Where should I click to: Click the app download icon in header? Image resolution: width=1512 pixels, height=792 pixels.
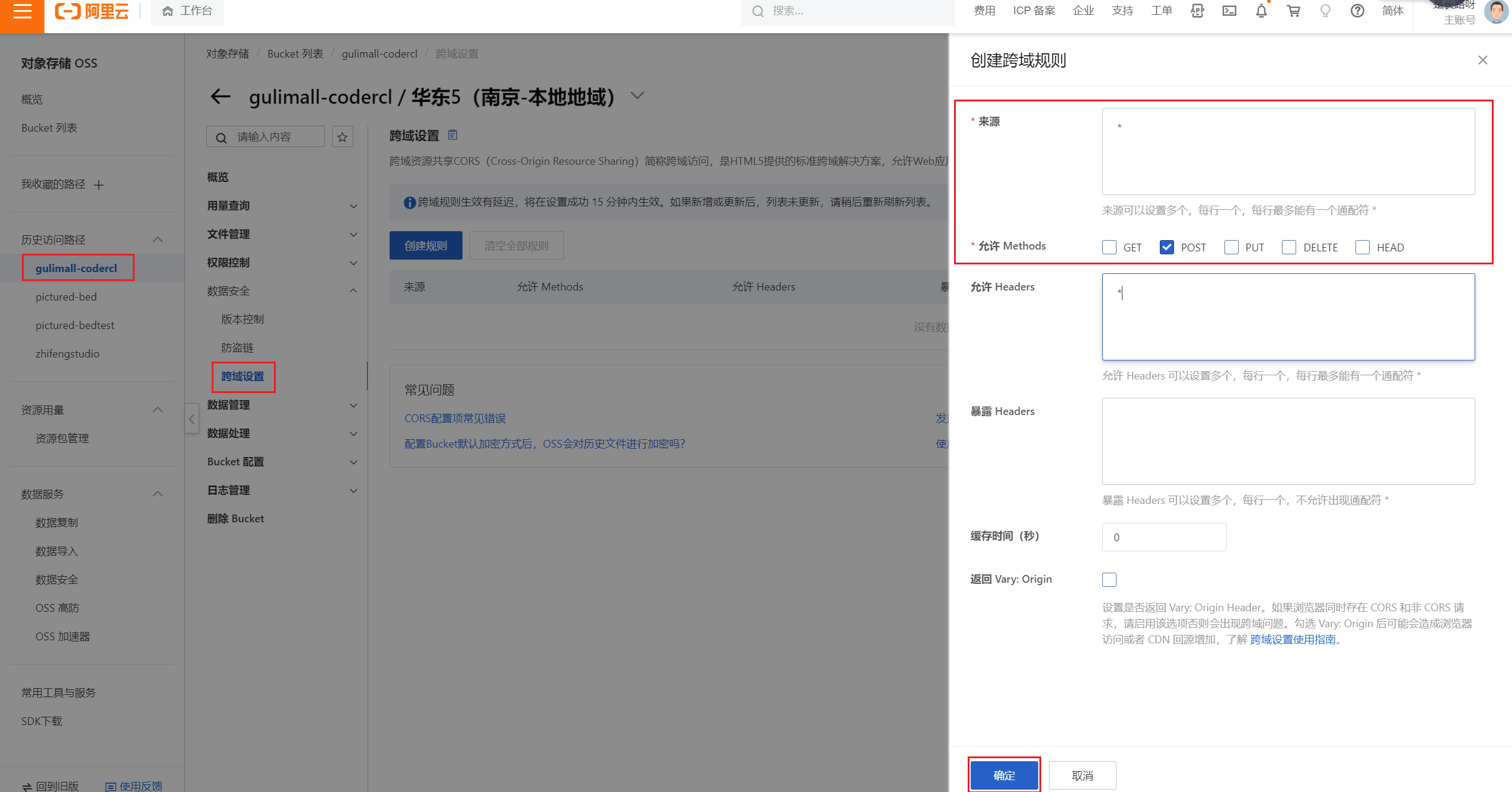pos(1197,11)
